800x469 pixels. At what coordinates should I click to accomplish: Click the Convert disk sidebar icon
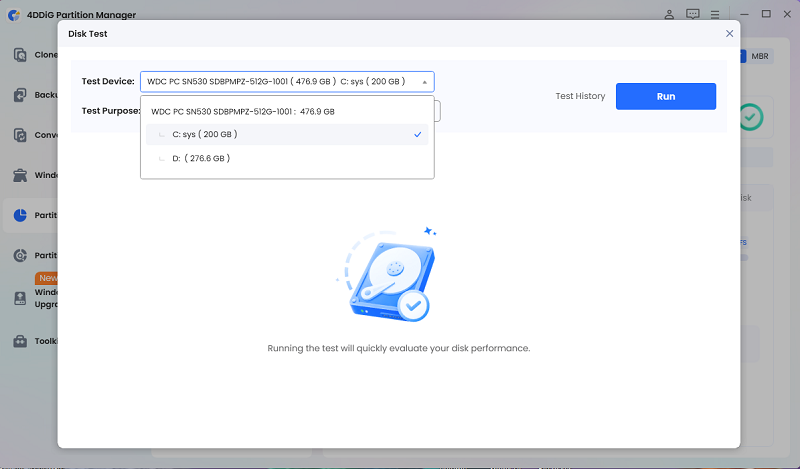click(x=20, y=135)
